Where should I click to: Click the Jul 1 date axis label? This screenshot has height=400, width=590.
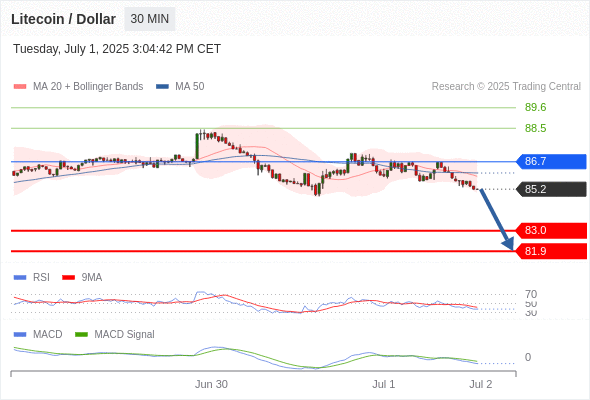pyautogui.click(x=383, y=384)
